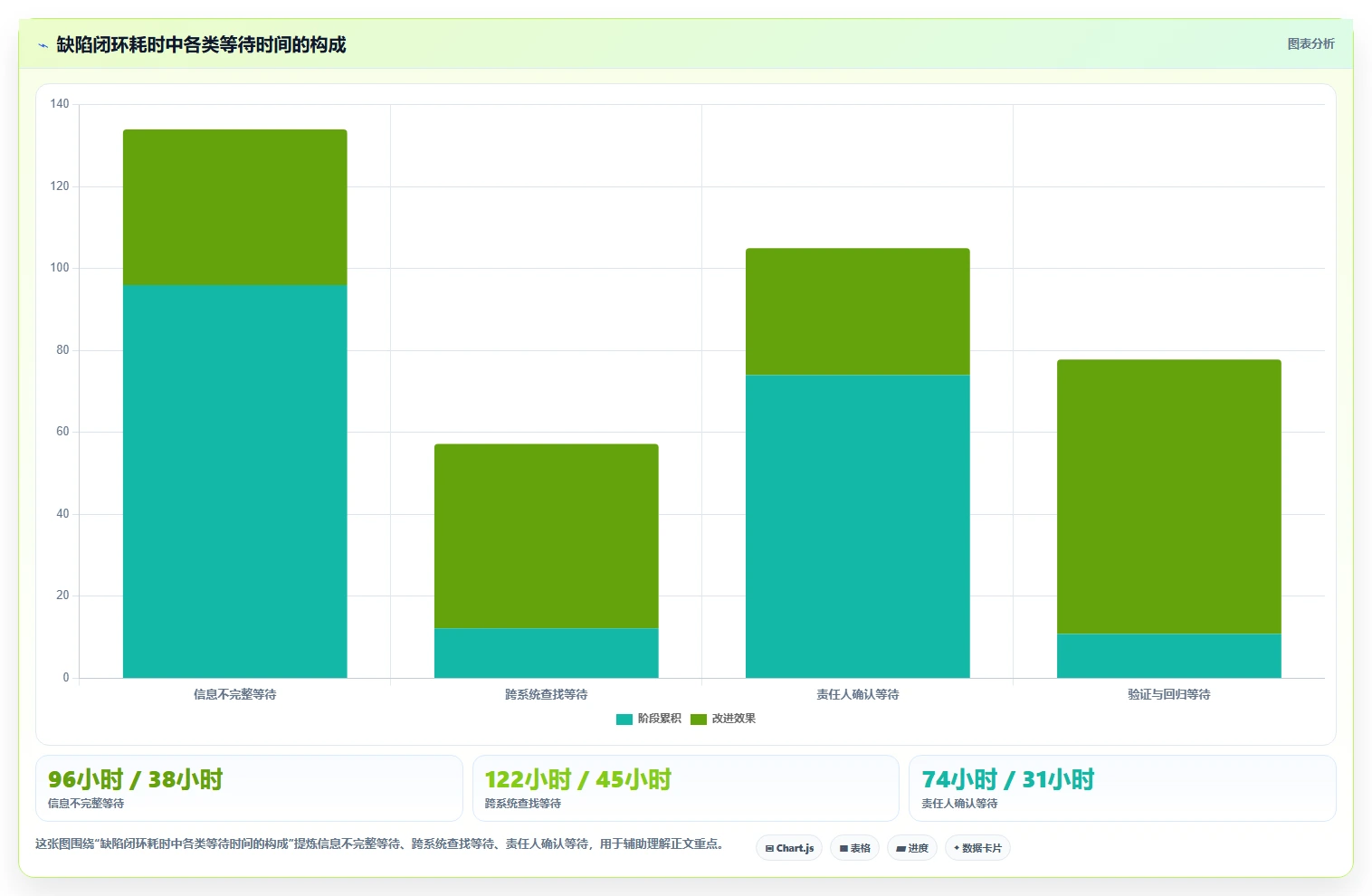Viewport: 1372px width, 896px height.
Task: Click the 责任人确认等待 x-axis label
Action: pyautogui.click(x=858, y=694)
